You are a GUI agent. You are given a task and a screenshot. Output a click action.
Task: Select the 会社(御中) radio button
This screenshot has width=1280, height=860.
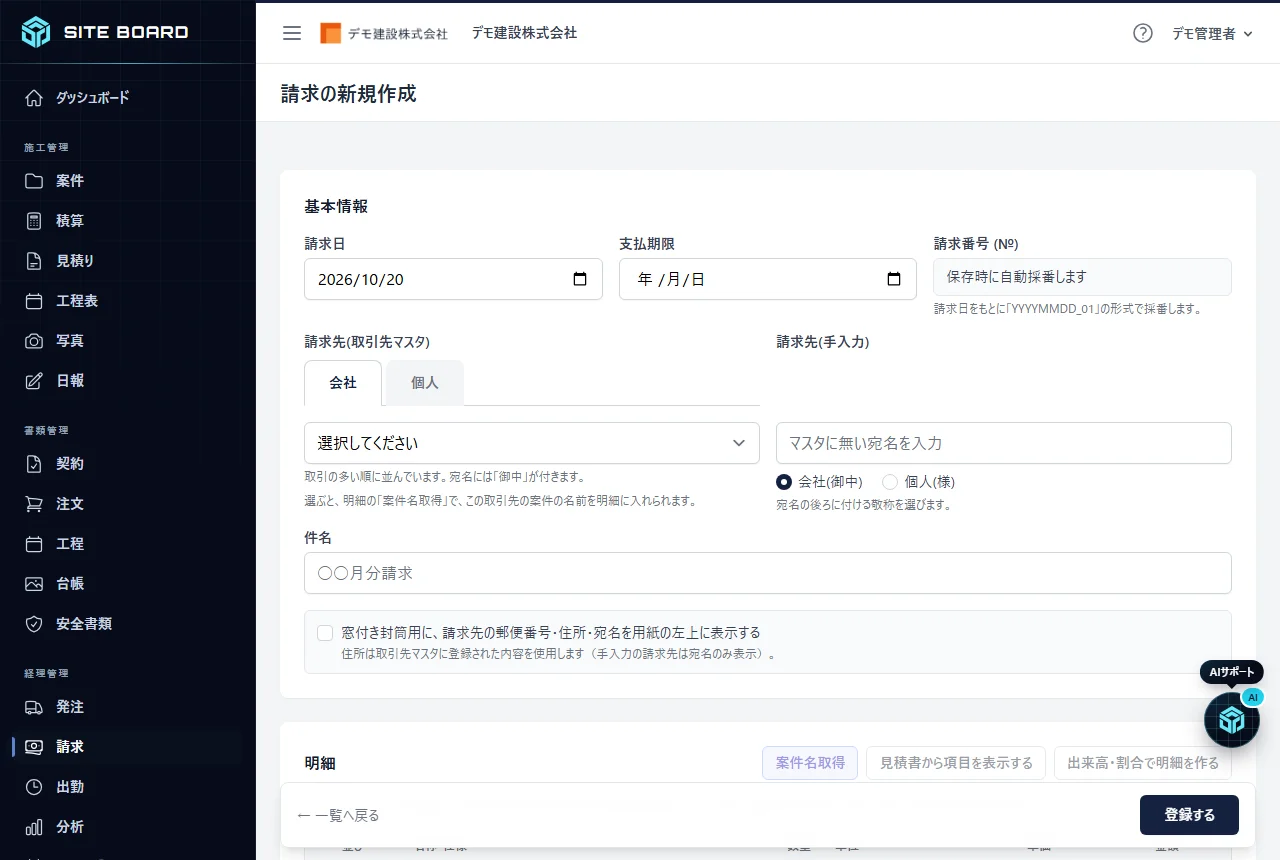coord(784,482)
